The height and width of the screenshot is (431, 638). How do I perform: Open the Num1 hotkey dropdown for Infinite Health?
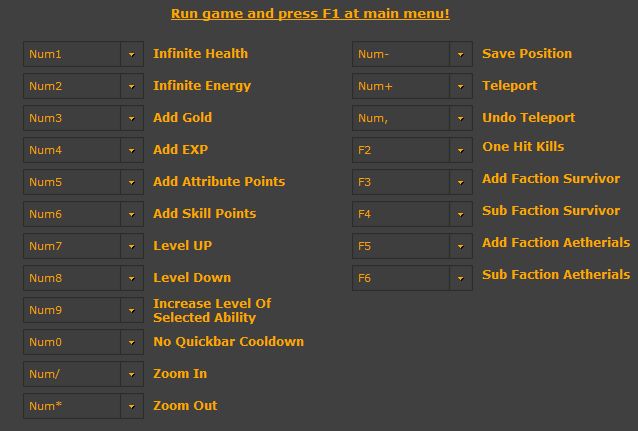pos(131,55)
